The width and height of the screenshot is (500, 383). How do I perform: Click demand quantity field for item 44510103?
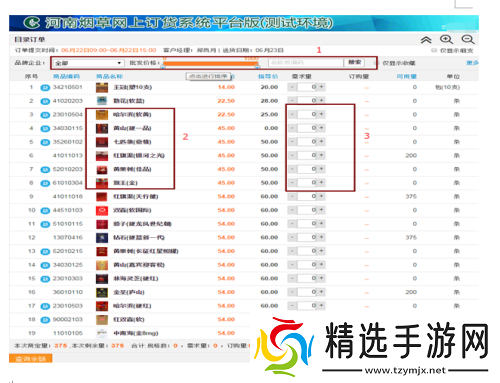[307, 210]
